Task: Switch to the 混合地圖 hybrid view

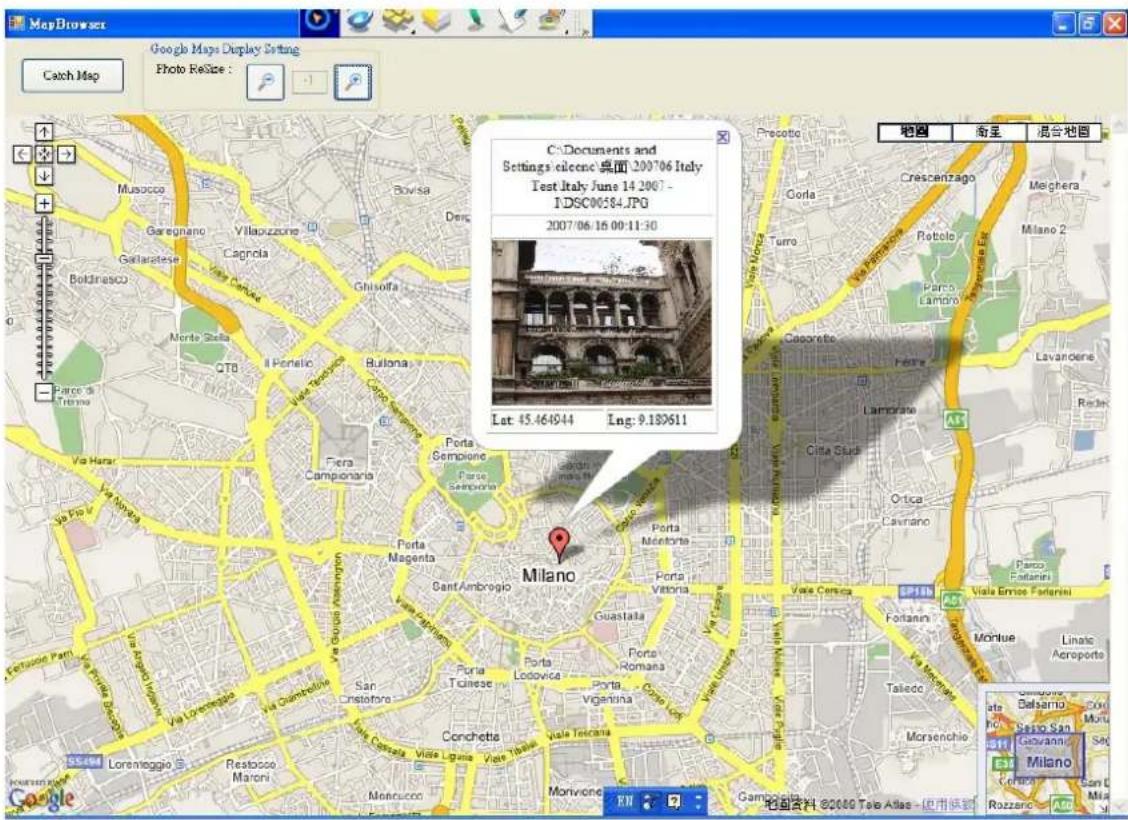Action: click(x=1063, y=132)
